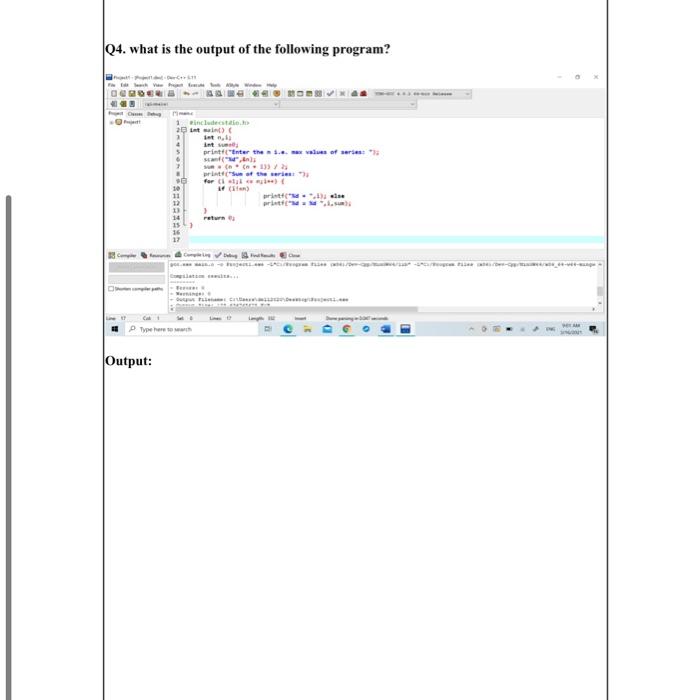Open Microsoft Edge from the taskbar

click(x=288, y=329)
